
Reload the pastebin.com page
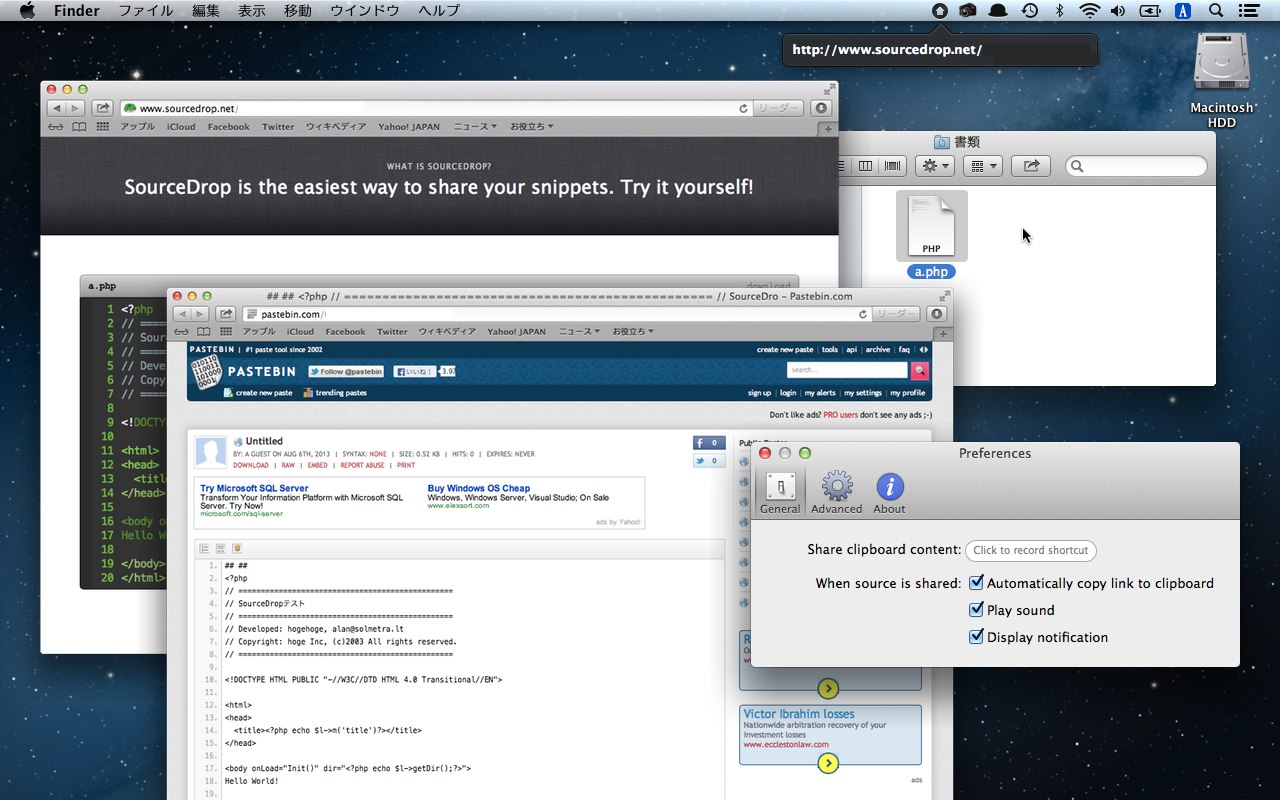pos(863,313)
